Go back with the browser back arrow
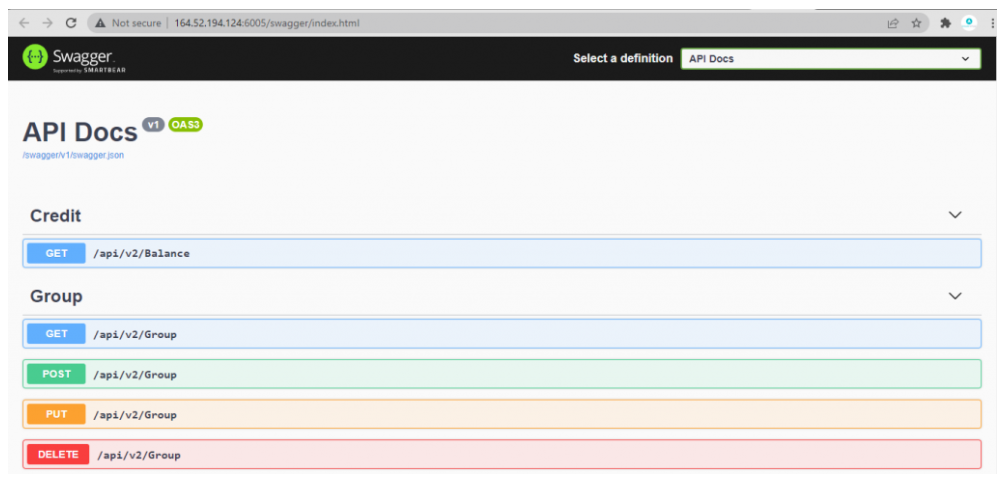The height and width of the screenshot is (485, 1005). [x=24, y=23]
